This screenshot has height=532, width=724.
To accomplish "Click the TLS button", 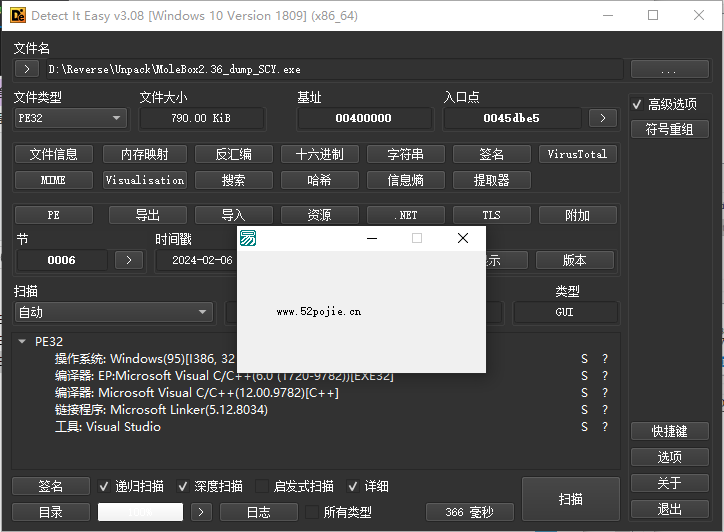I will 491,215.
